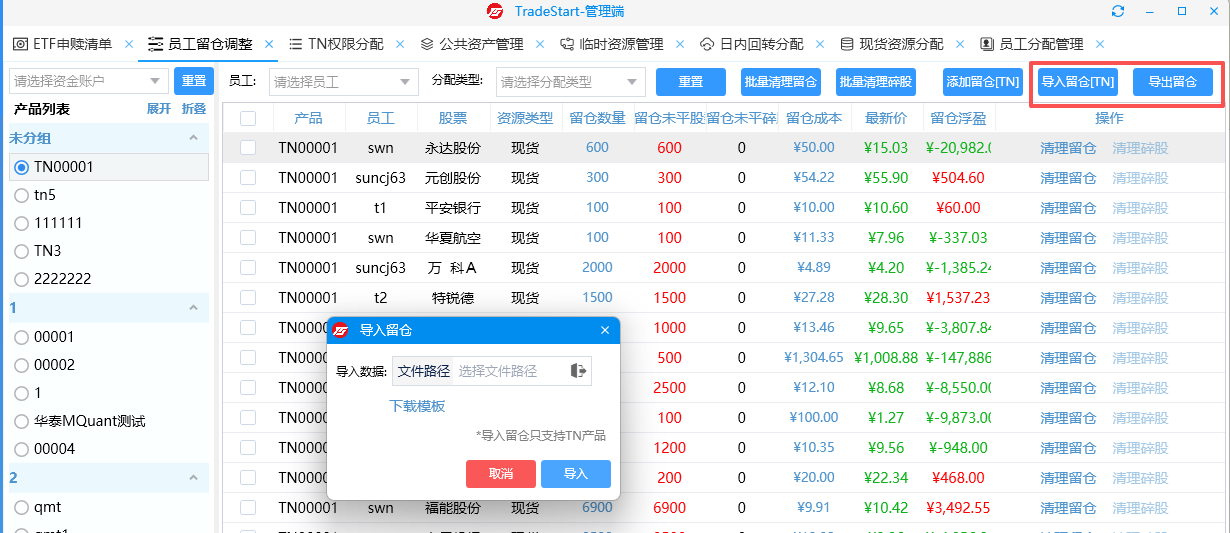The height and width of the screenshot is (533, 1230).
Task: Check the 特锐德 row checkbox
Action: pyautogui.click(x=248, y=298)
